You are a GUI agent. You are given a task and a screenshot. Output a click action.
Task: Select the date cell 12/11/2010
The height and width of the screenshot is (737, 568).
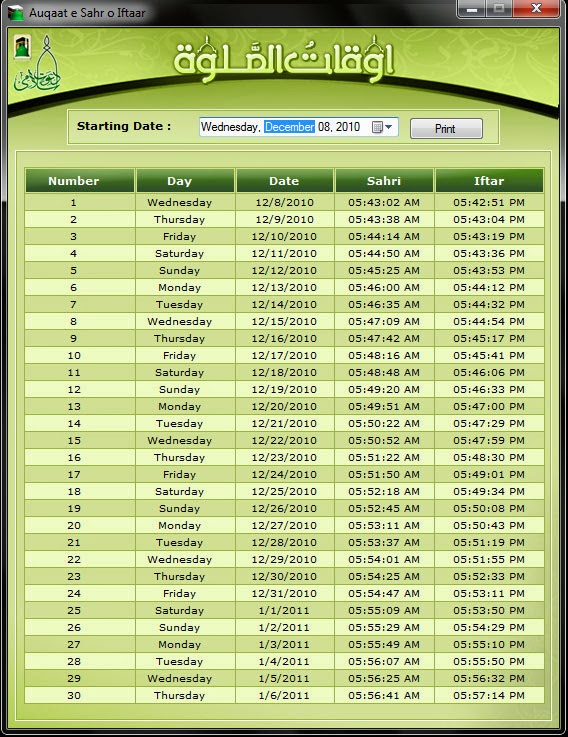tap(284, 253)
